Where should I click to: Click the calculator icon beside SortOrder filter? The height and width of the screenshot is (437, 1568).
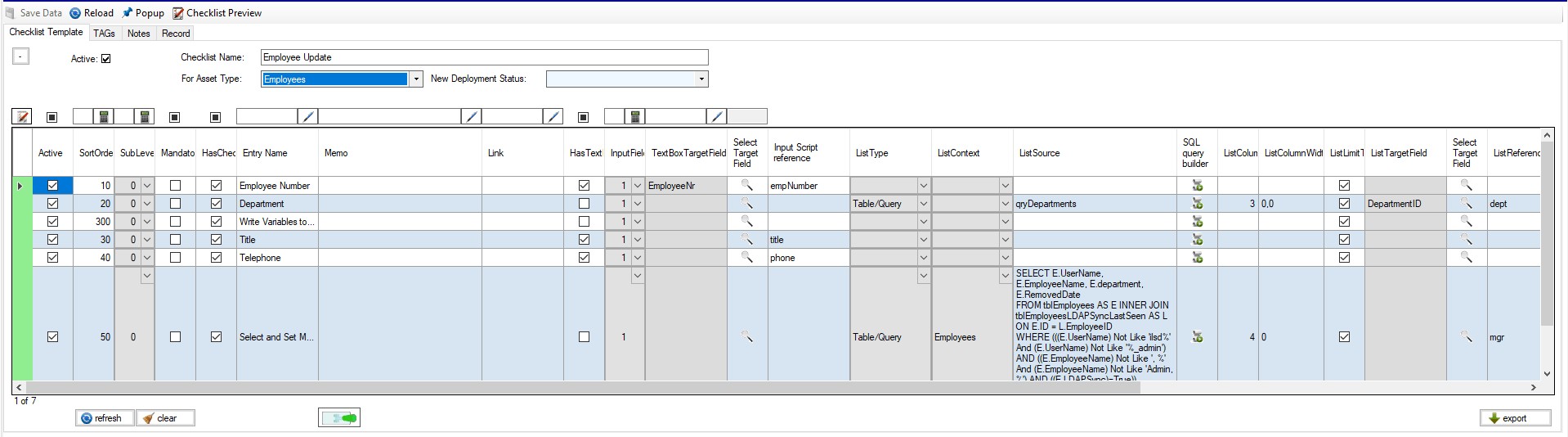(104, 117)
